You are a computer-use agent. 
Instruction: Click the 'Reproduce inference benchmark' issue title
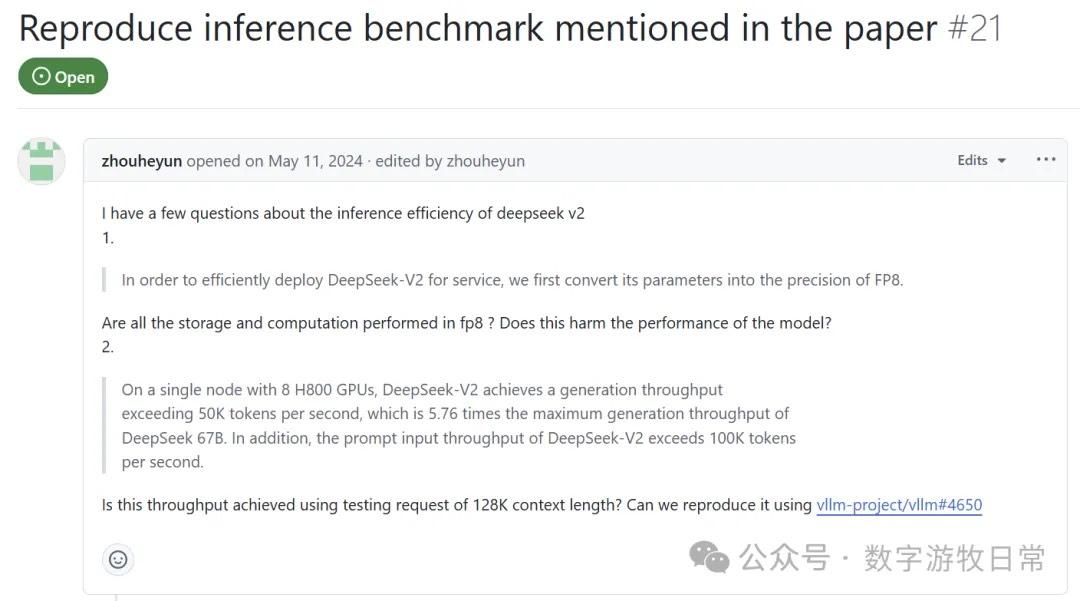point(478,28)
